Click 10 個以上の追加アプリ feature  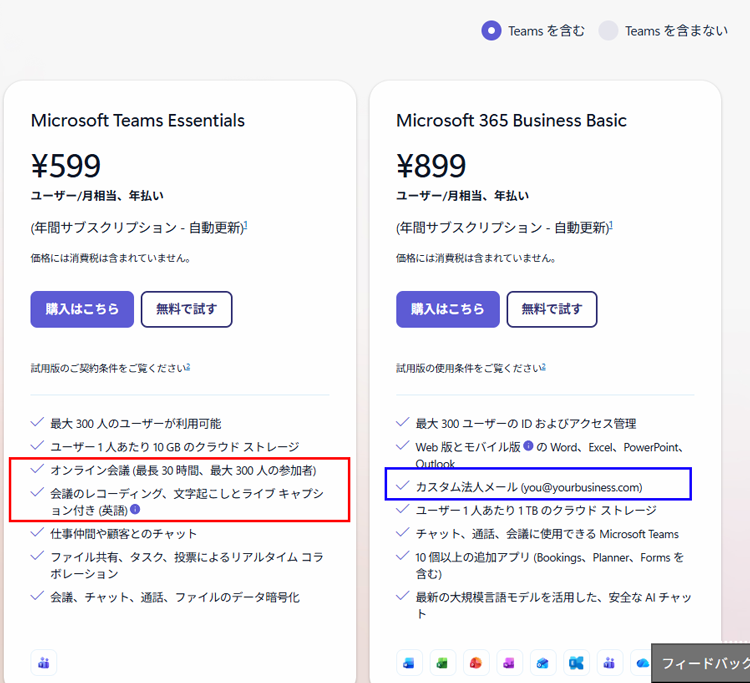(x=550, y=565)
